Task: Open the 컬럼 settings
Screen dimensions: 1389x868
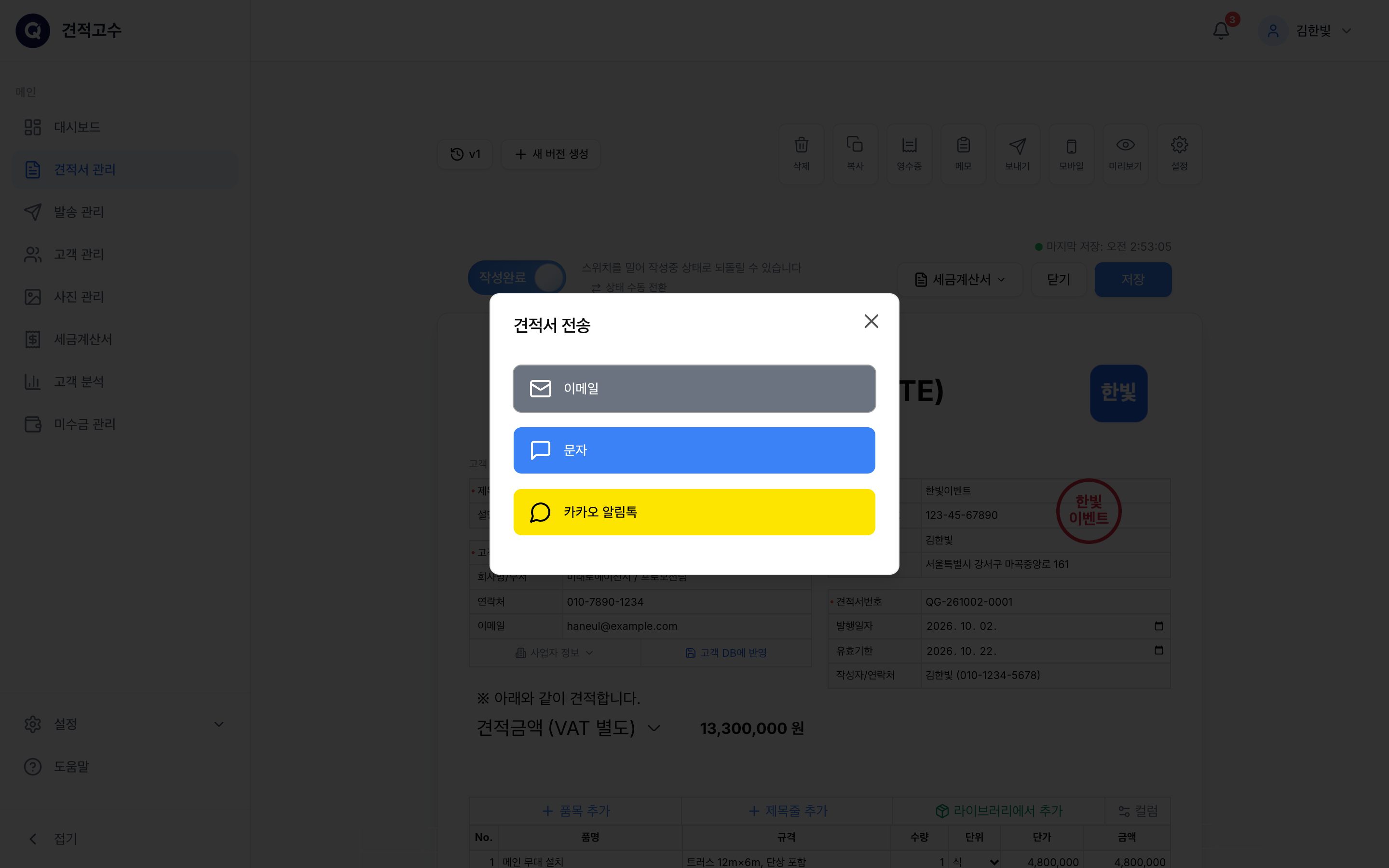Action: pyautogui.click(x=1137, y=811)
